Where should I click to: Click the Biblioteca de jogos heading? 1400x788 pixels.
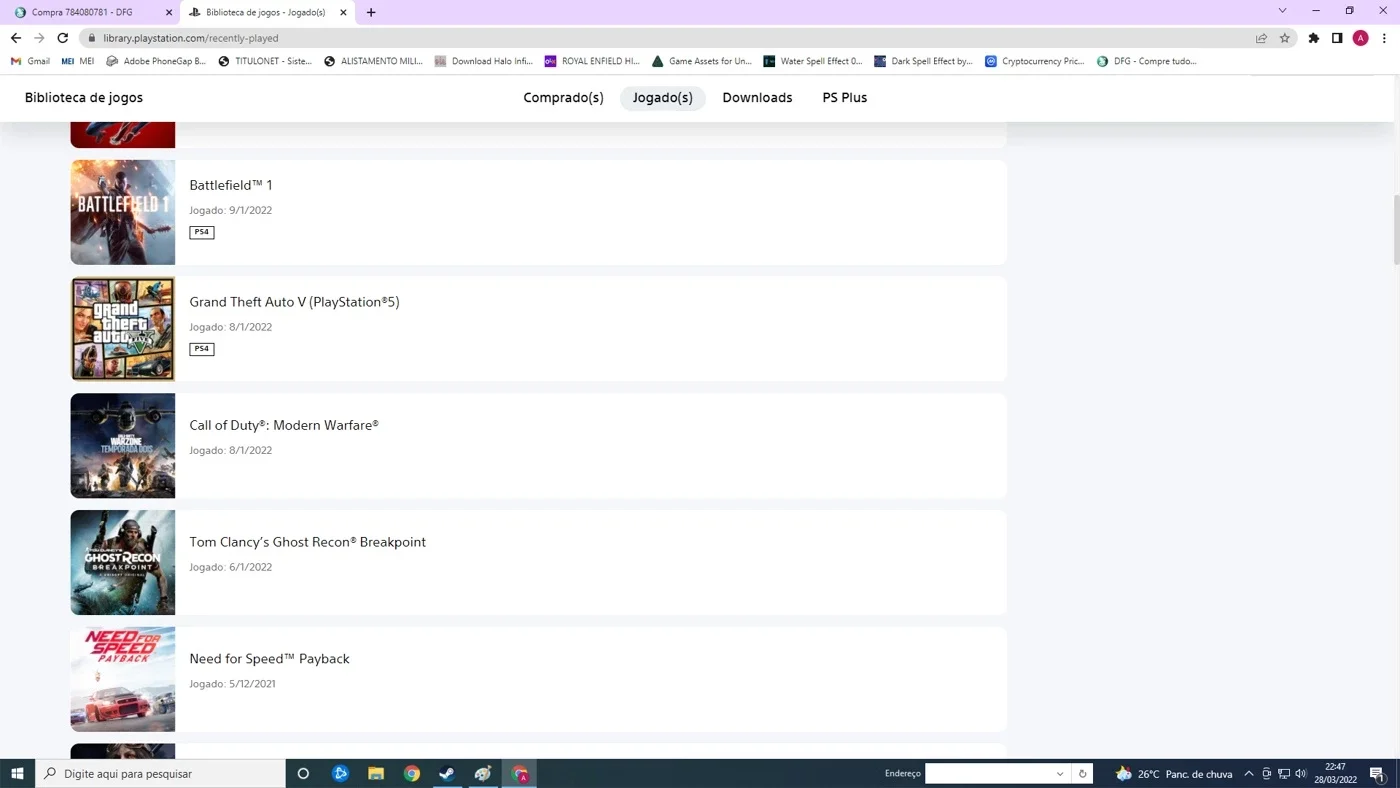84,98
